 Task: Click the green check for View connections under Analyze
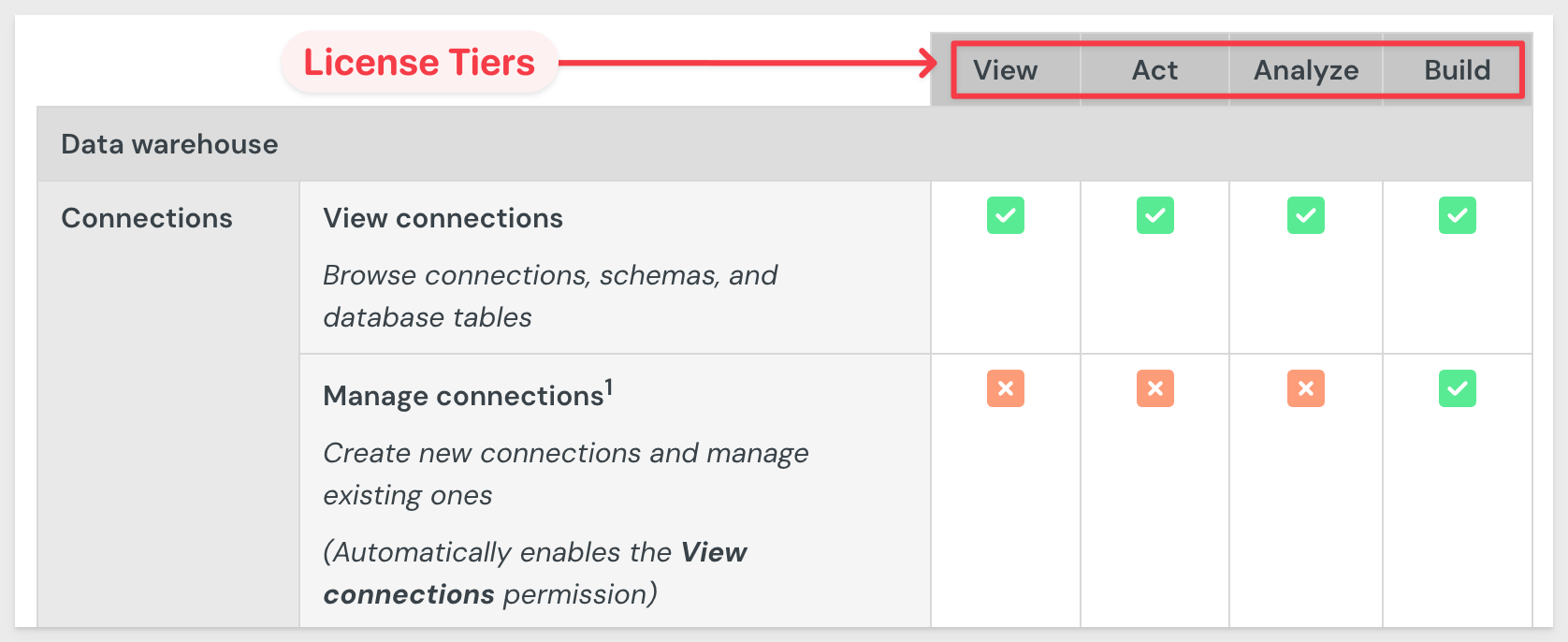(1306, 215)
